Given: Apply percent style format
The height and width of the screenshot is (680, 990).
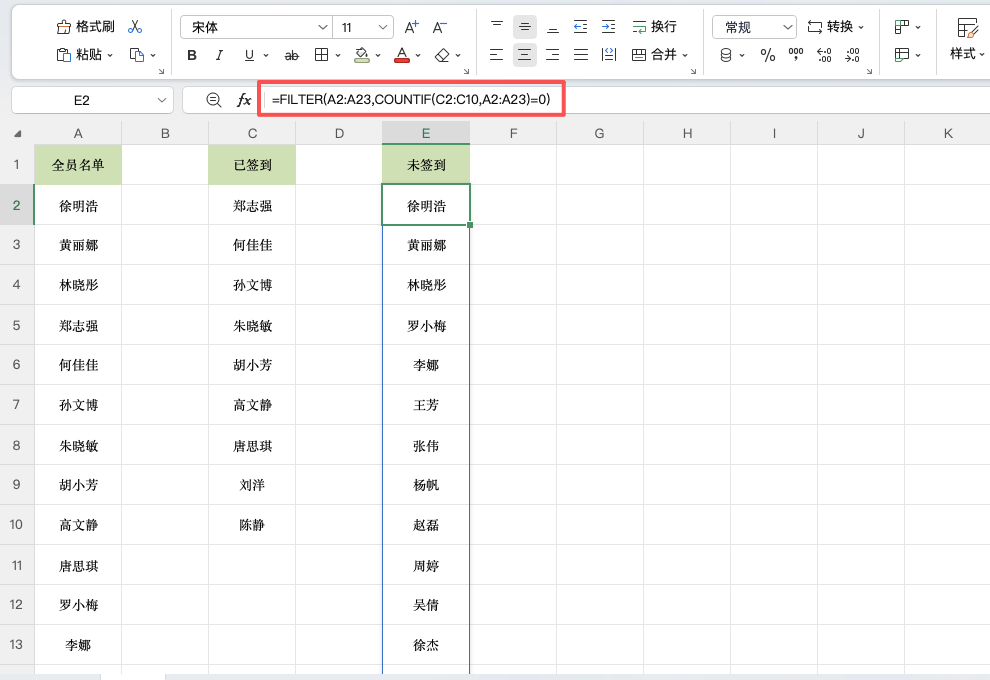Looking at the screenshot, I should (768, 56).
